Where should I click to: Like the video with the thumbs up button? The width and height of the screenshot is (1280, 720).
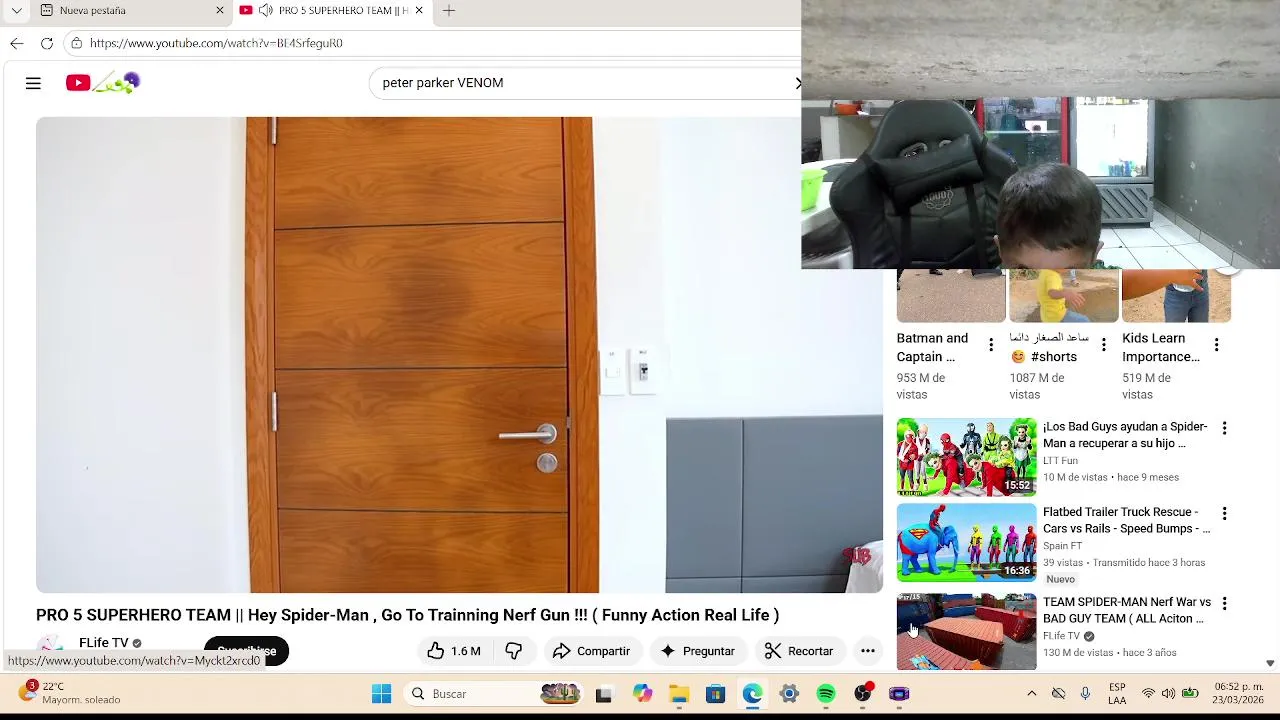tap(454, 651)
